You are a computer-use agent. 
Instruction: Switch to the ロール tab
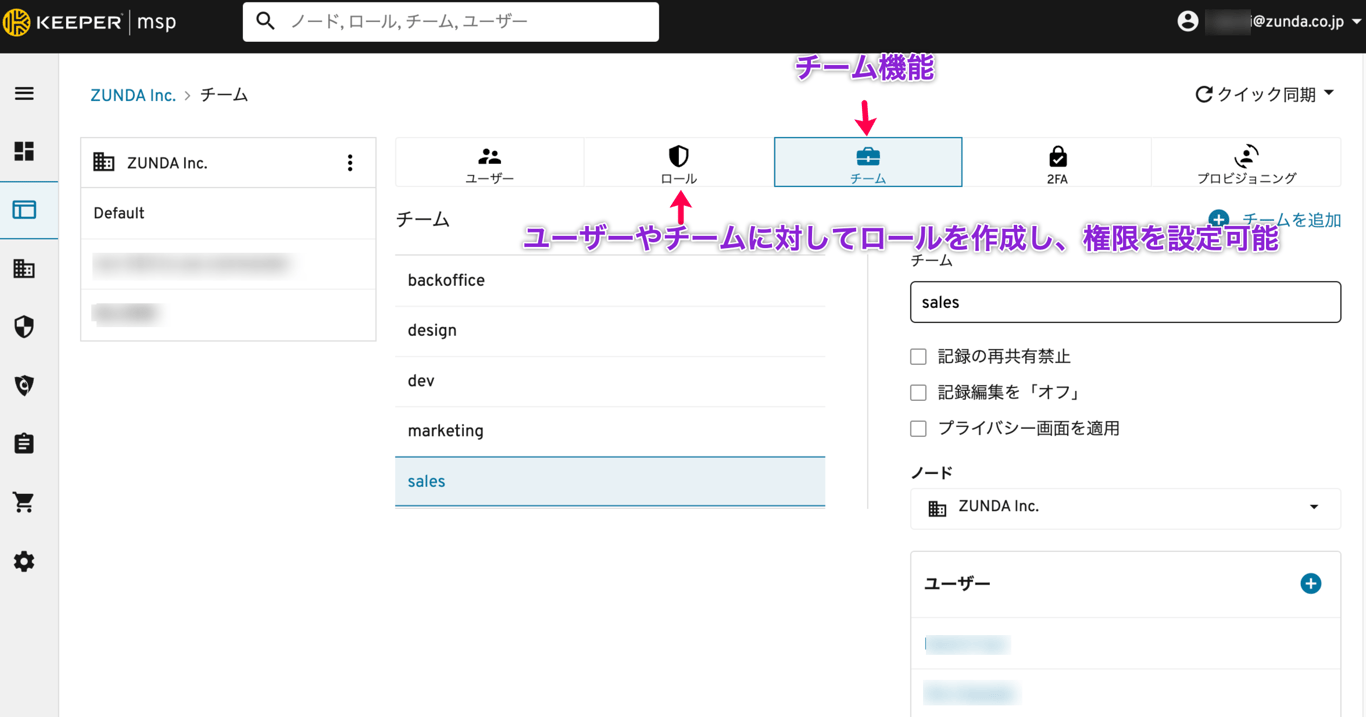[x=678, y=162]
